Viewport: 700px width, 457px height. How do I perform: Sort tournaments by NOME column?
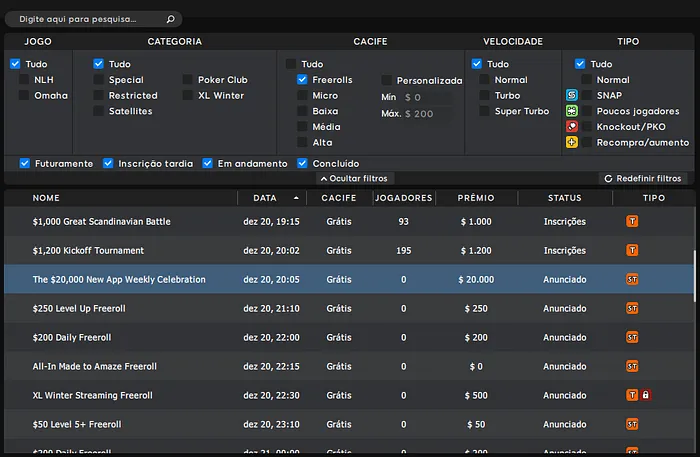(46, 198)
